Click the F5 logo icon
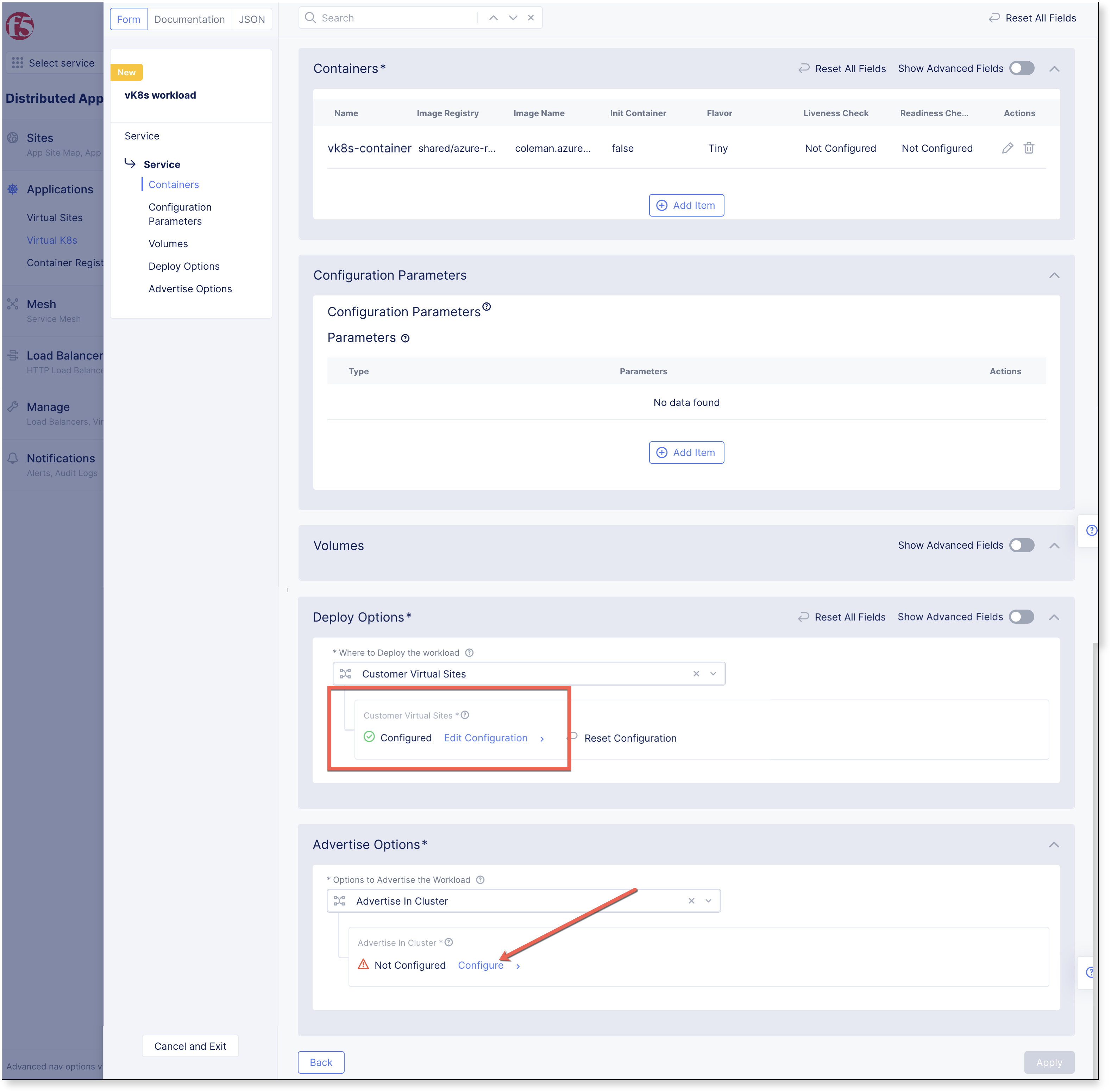Viewport: 1111px width, 1092px height. point(19,26)
